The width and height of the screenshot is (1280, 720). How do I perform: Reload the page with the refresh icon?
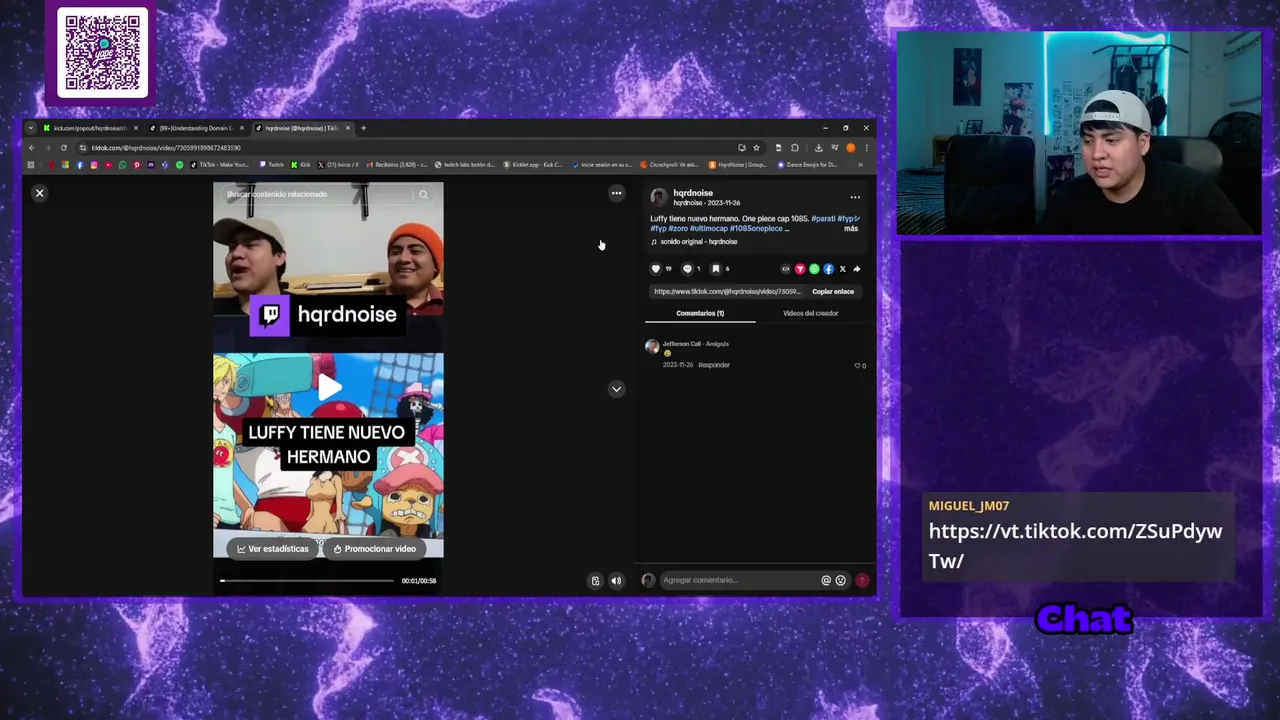(x=64, y=148)
